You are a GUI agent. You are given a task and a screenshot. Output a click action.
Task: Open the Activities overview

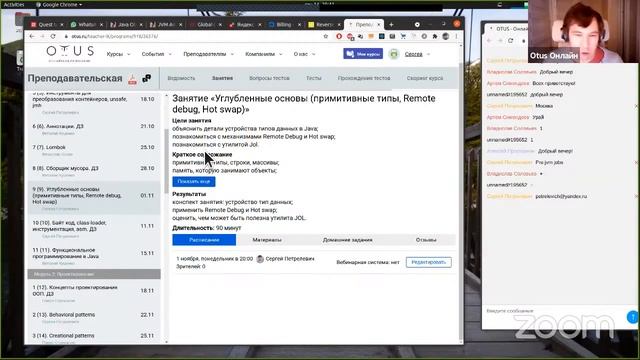[x=14, y=4]
